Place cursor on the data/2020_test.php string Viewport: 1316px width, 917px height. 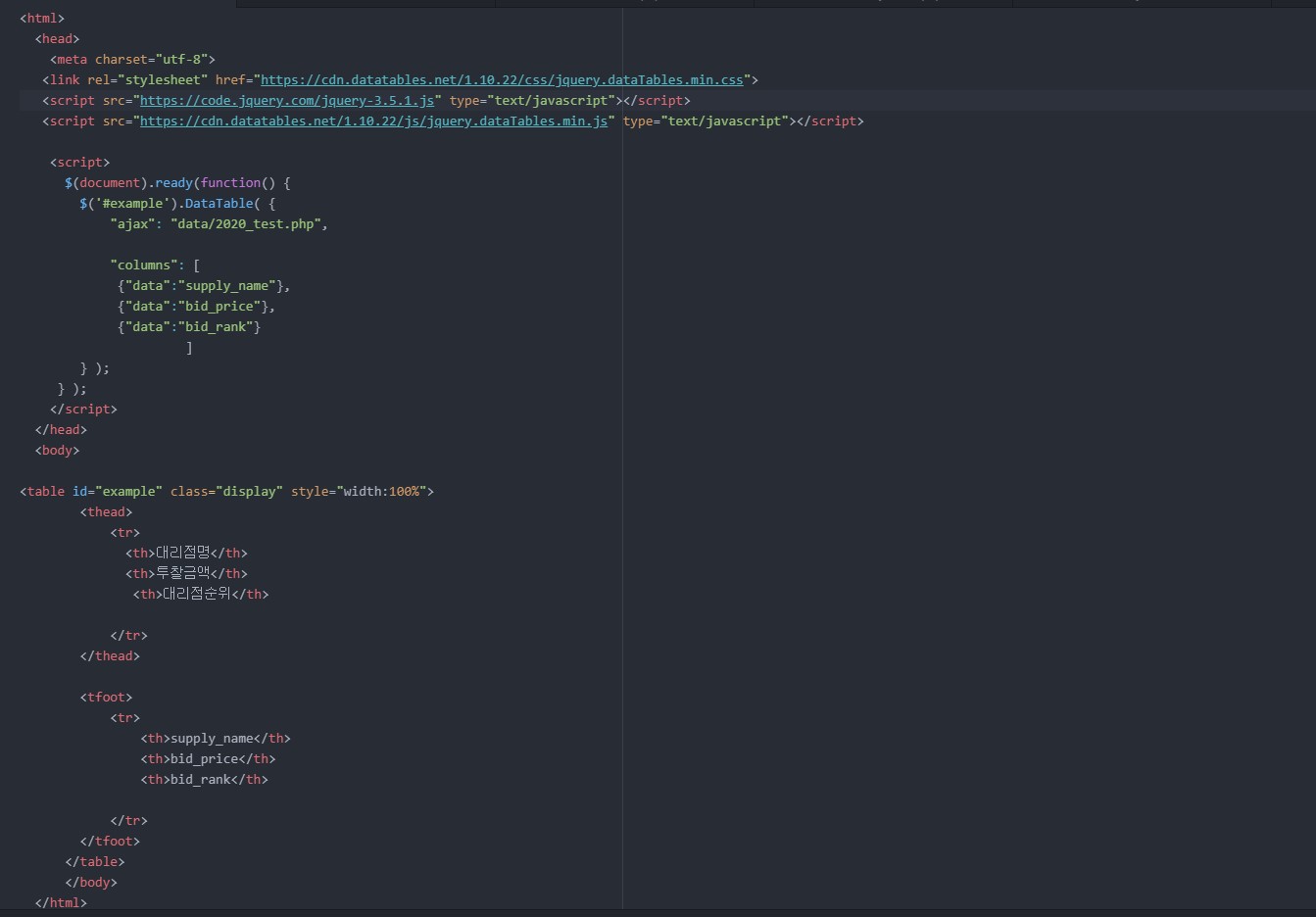(250, 223)
